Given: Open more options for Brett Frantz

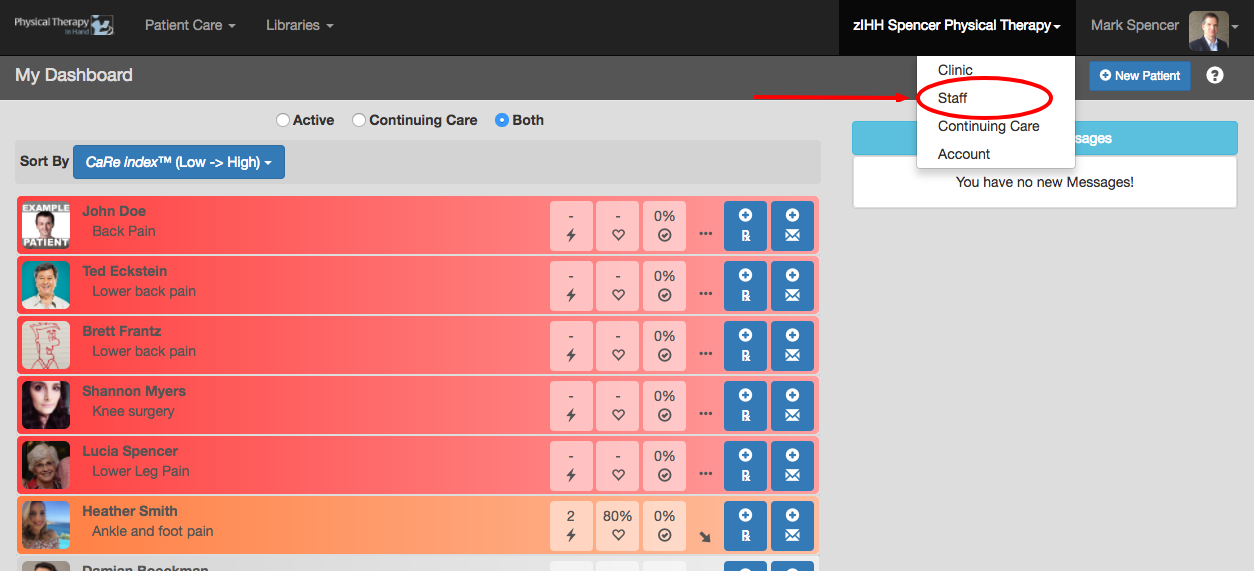Looking at the screenshot, I should pos(706,354).
